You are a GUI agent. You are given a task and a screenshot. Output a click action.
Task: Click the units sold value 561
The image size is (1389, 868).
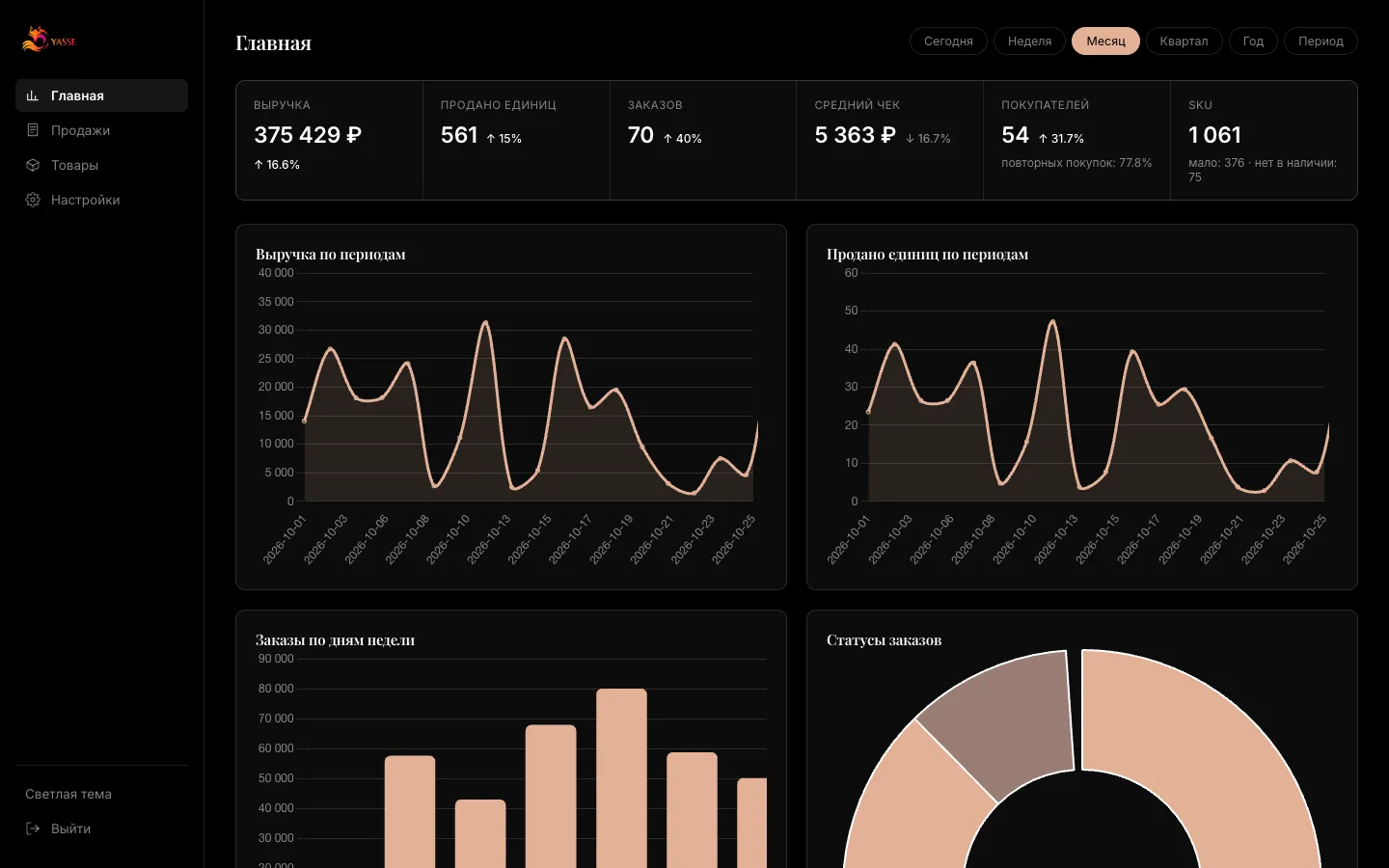[459, 135]
